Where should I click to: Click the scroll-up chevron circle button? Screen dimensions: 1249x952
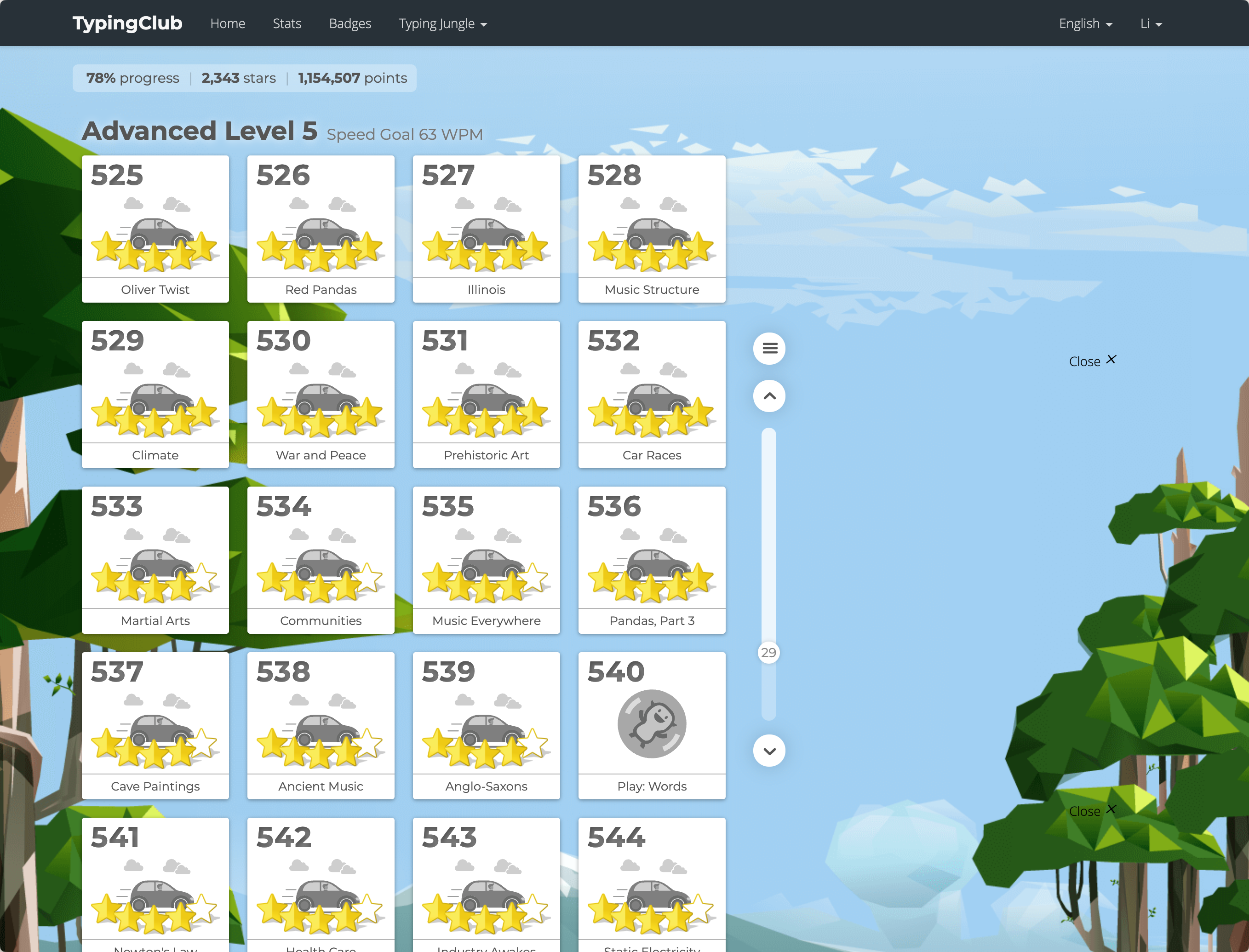(769, 396)
